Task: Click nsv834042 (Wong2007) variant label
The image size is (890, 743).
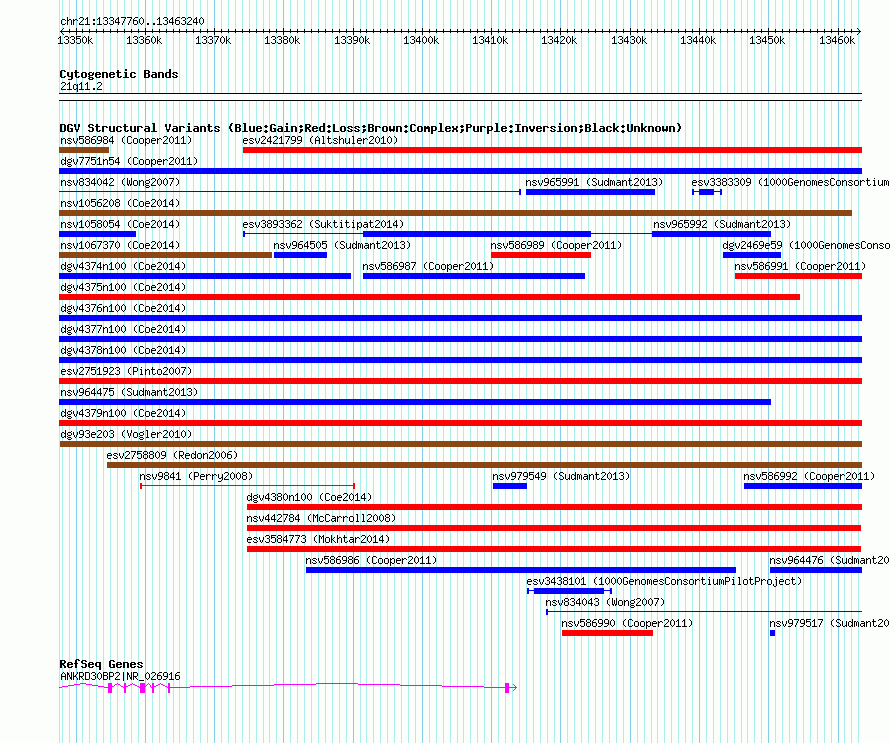Action: click(120, 182)
